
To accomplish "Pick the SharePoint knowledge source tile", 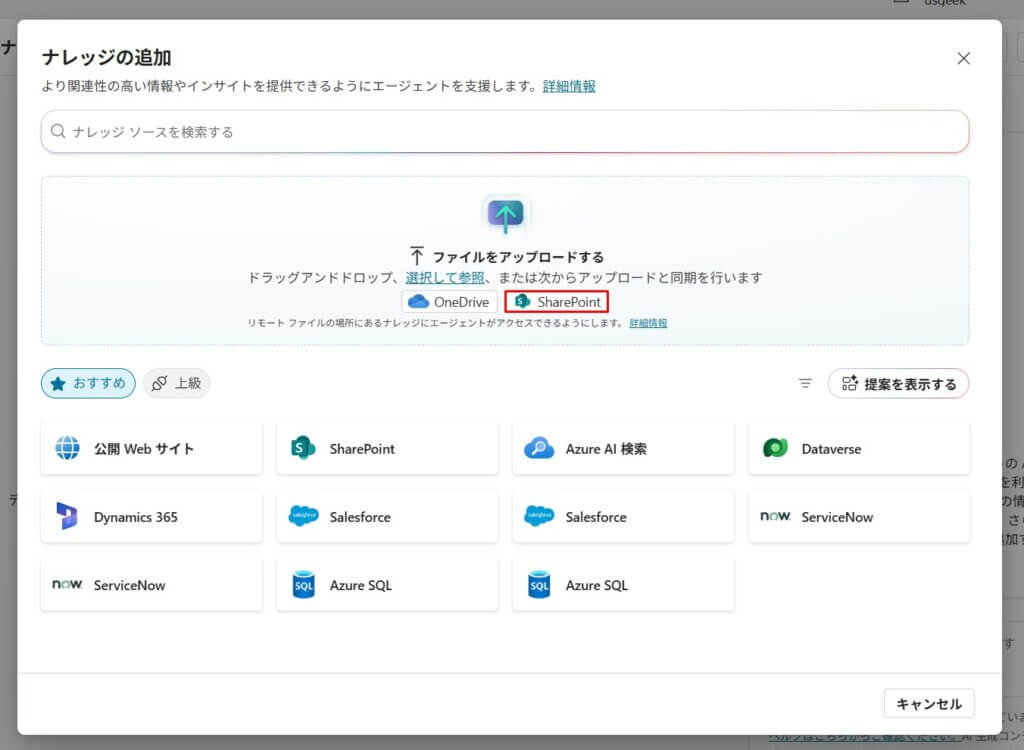I will pyautogui.click(x=387, y=449).
